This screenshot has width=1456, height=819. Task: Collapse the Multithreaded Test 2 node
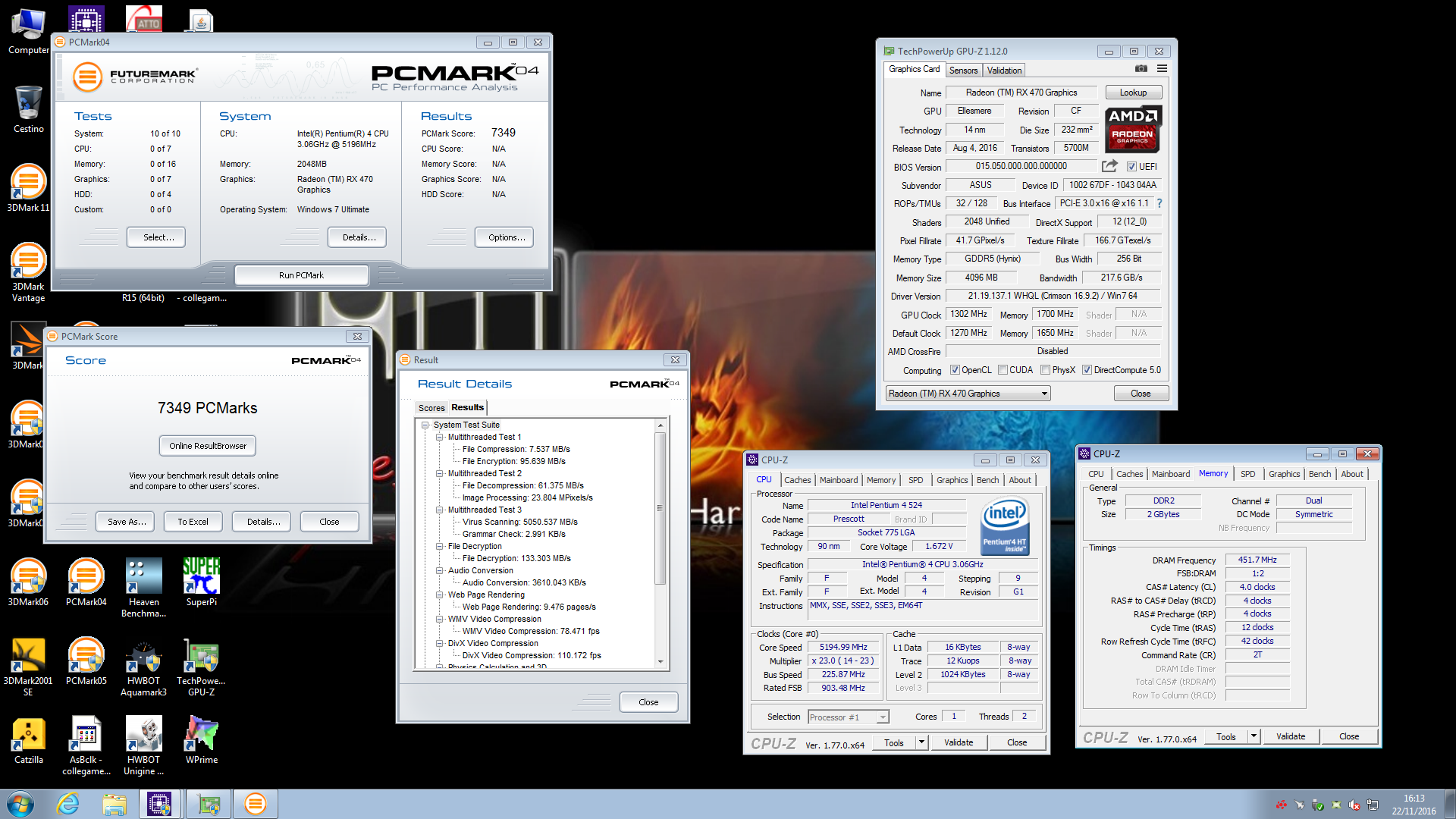click(x=439, y=474)
